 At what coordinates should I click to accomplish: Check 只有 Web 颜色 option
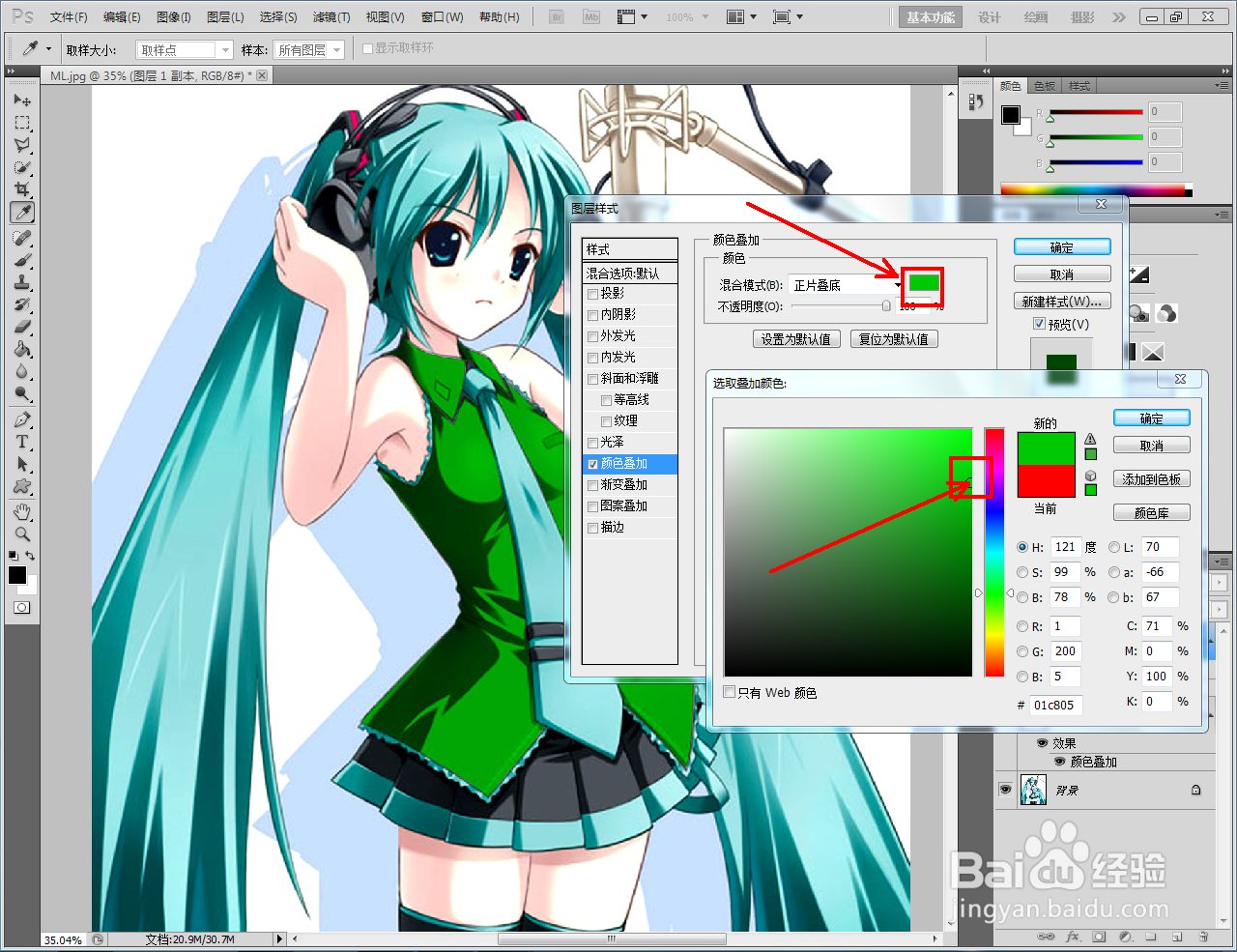click(x=730, y=692)
